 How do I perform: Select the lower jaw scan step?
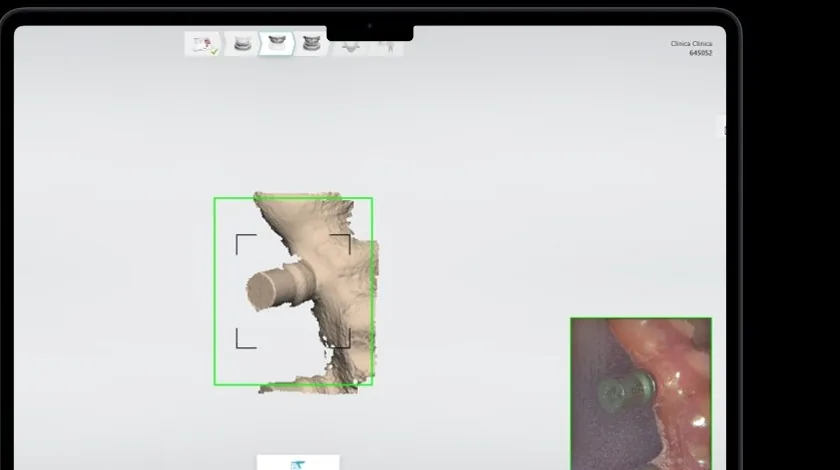click(x=242, y=44)
